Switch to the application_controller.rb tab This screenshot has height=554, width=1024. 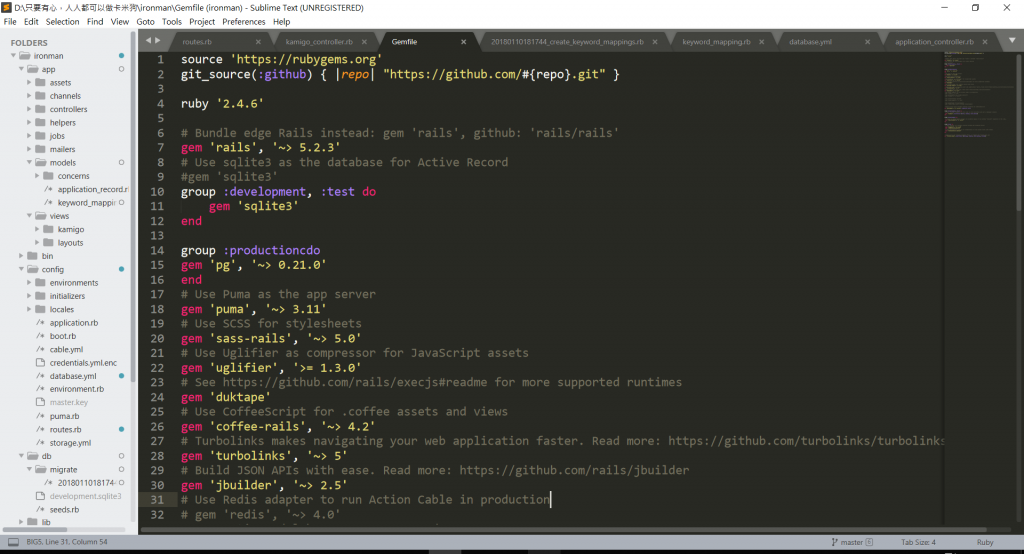pos(934,42)
